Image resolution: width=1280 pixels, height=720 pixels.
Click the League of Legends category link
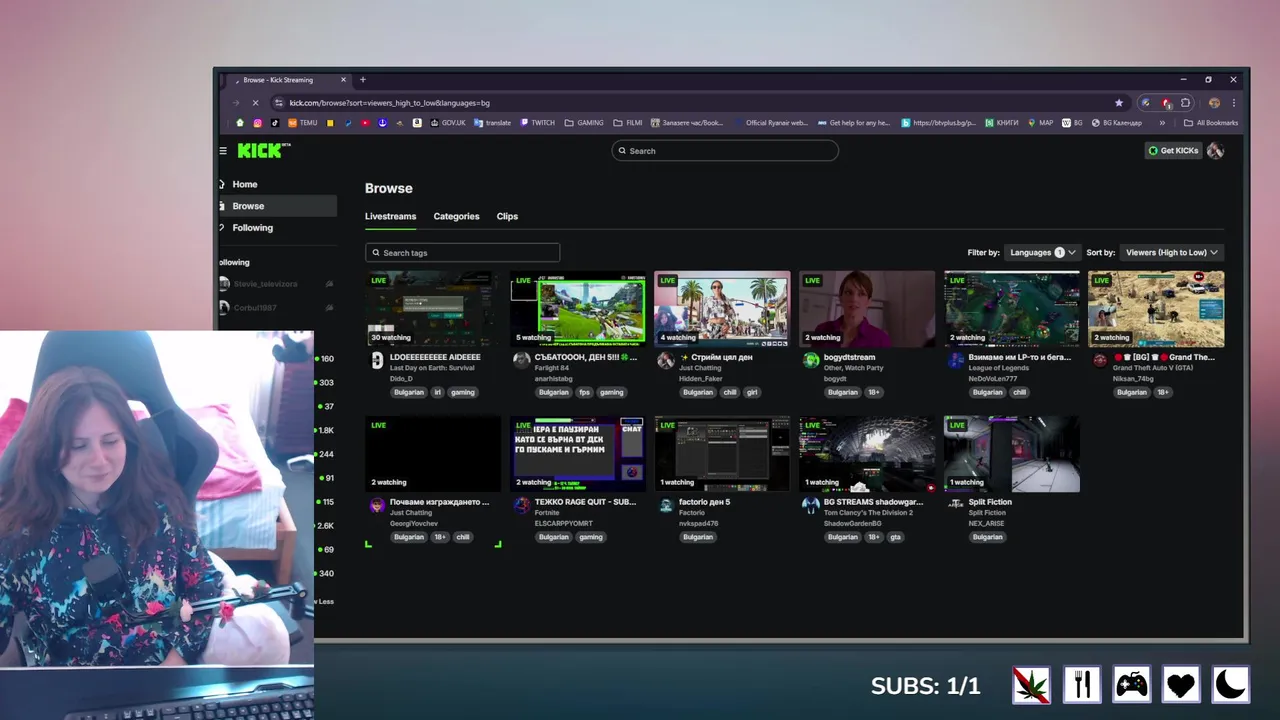[999, 368]
